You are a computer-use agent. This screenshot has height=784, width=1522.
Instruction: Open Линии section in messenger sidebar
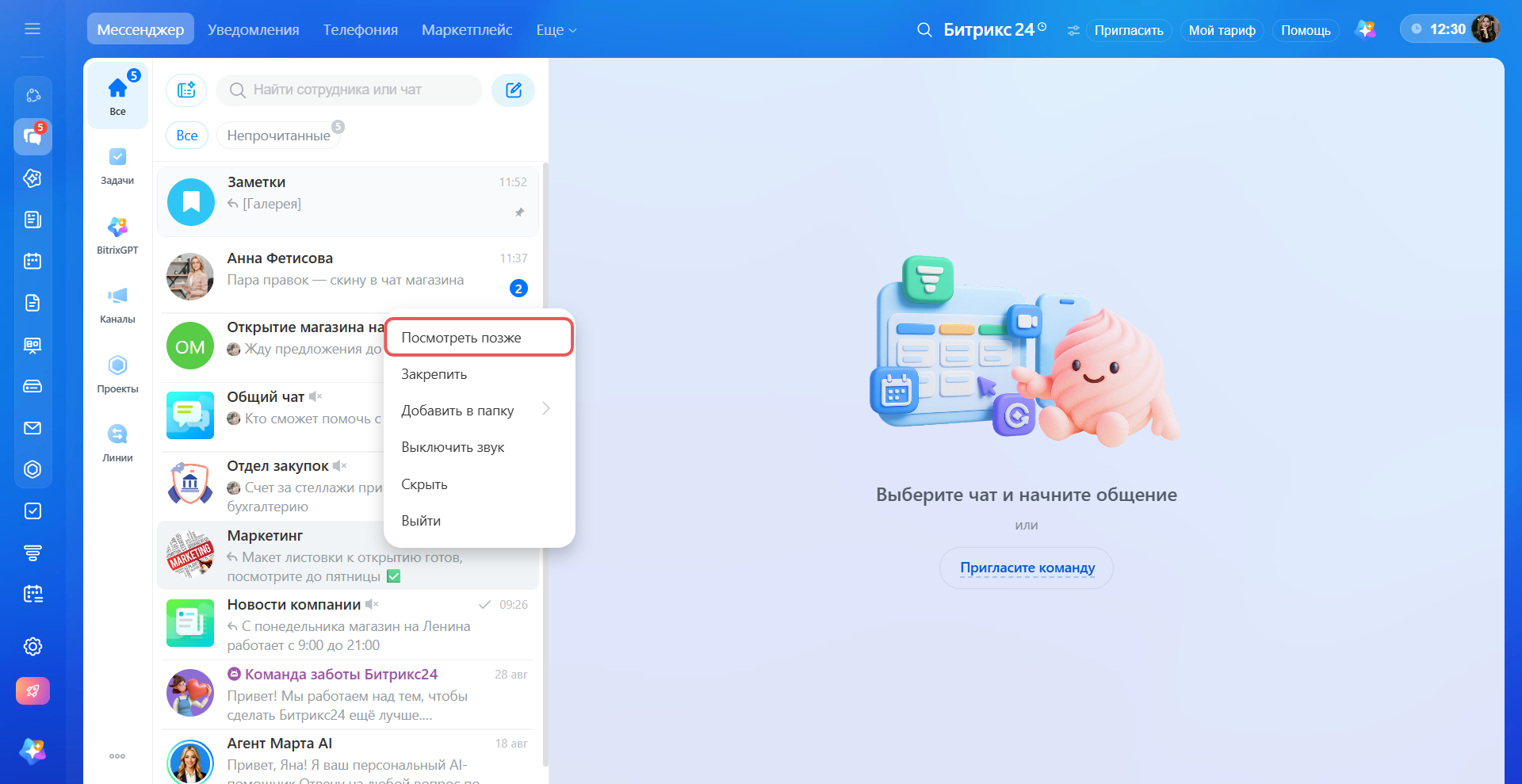point(117,443)
